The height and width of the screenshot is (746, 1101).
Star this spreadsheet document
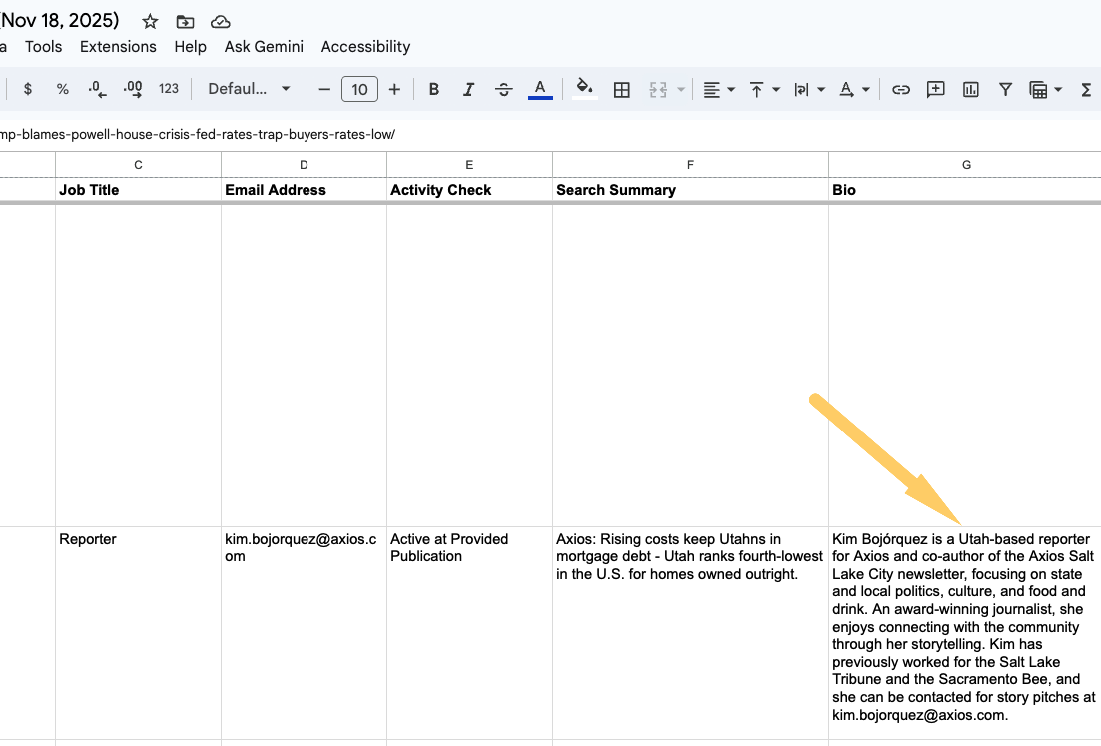click(150, 21)
